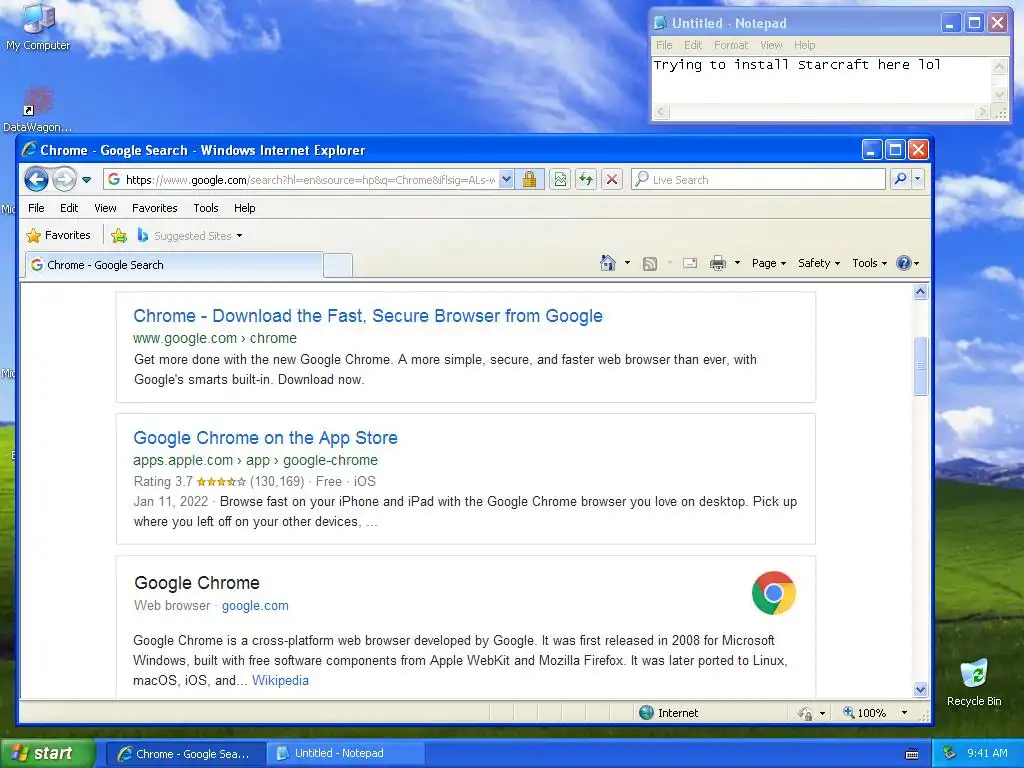Open the Help menu in Internet Explorer

(245, 208)
